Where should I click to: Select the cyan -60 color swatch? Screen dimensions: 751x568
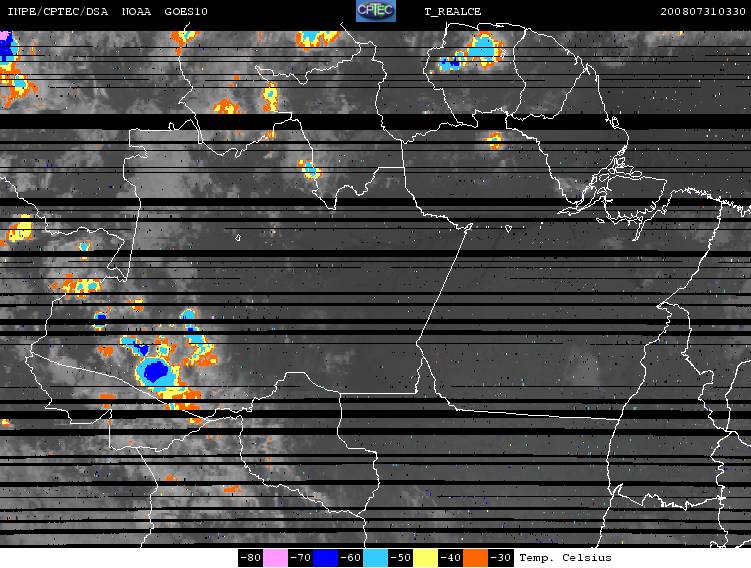375,558
